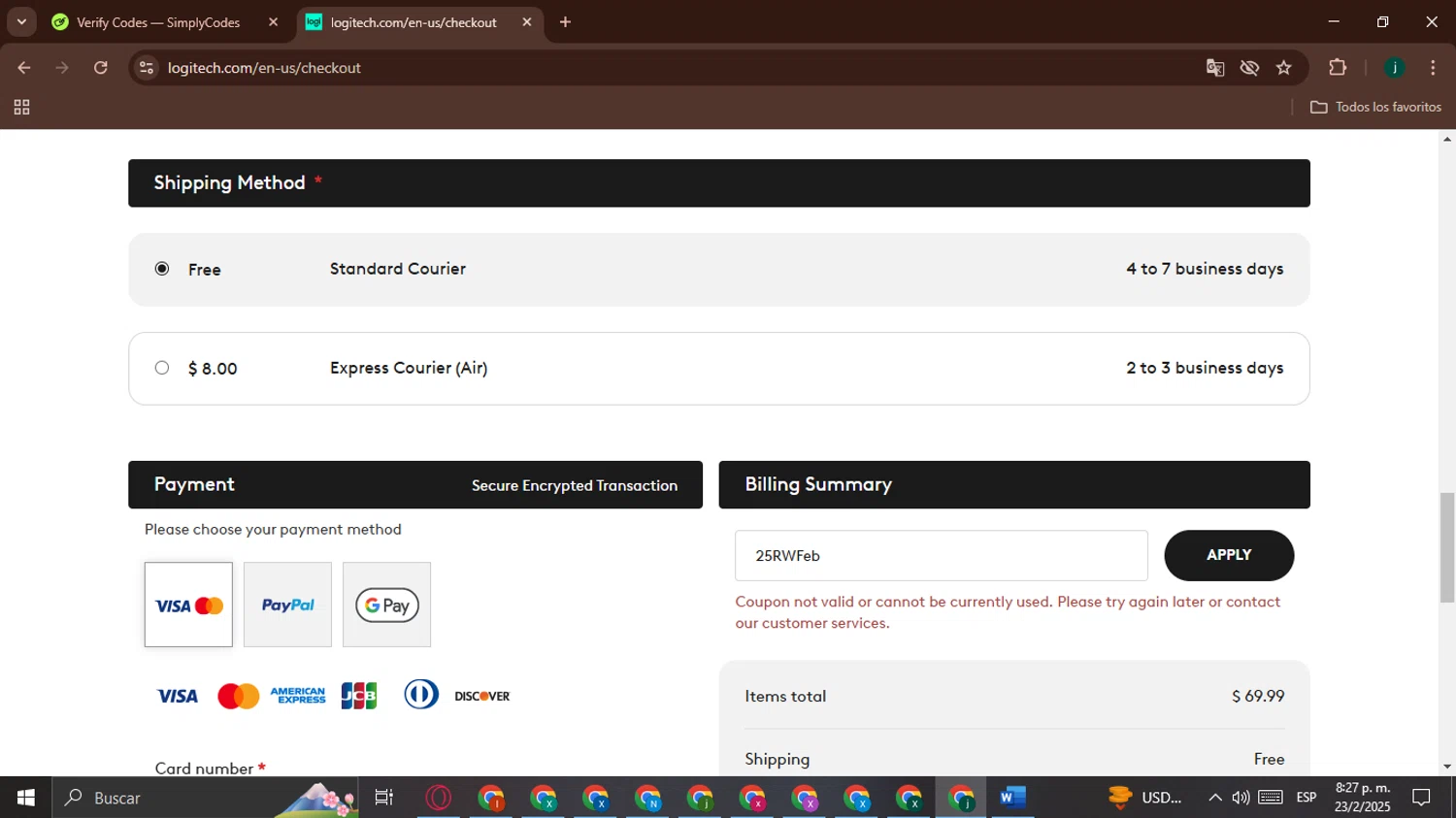The width and height of the screenshot is (1456, 818).
Task: Click the American Express logo
Action: [x=298, y=696]
